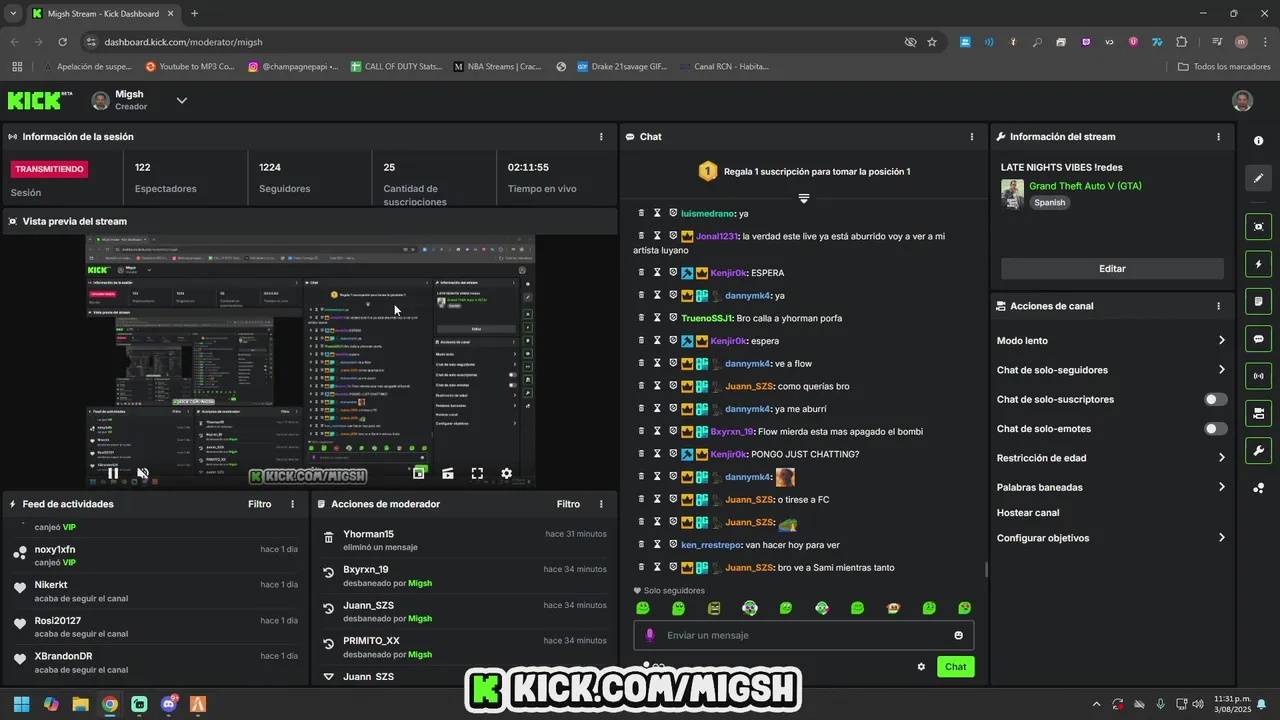Click the mini-player icon on preview
Image resolution: width=1280 pixels, height=720 pixels.
point(419,473)
